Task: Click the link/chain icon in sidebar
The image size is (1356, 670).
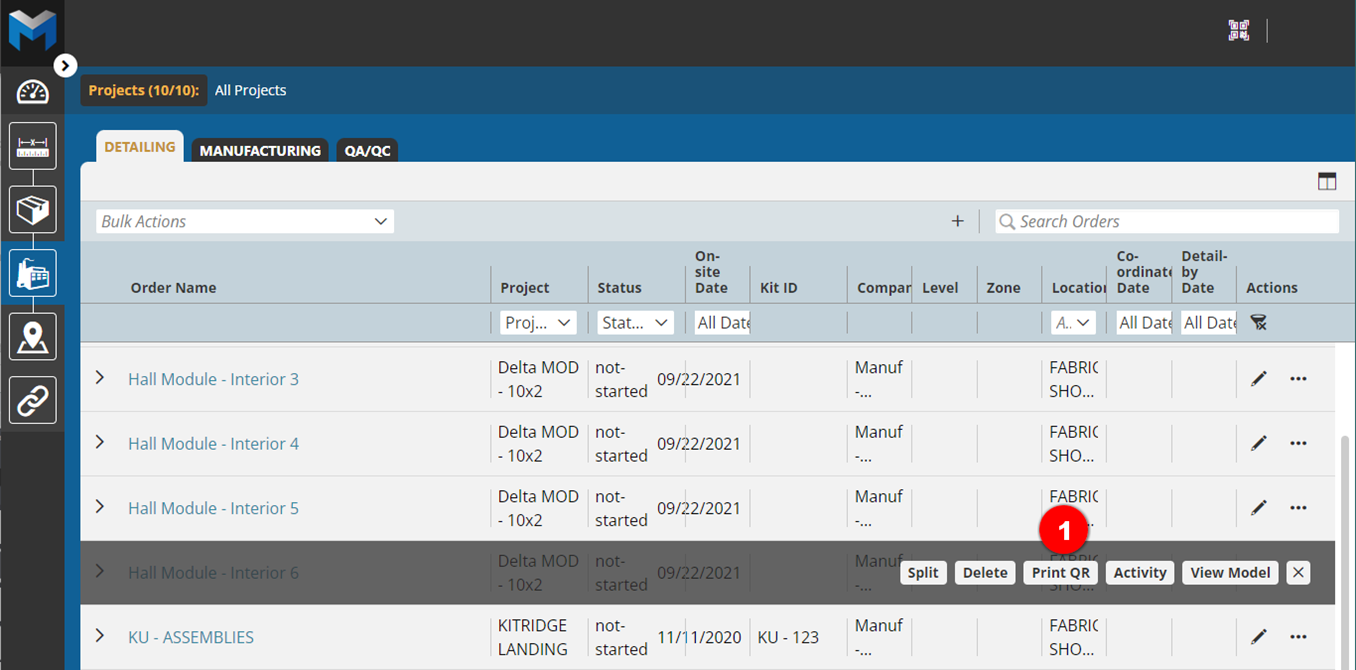Action: [x=32, y=399]
